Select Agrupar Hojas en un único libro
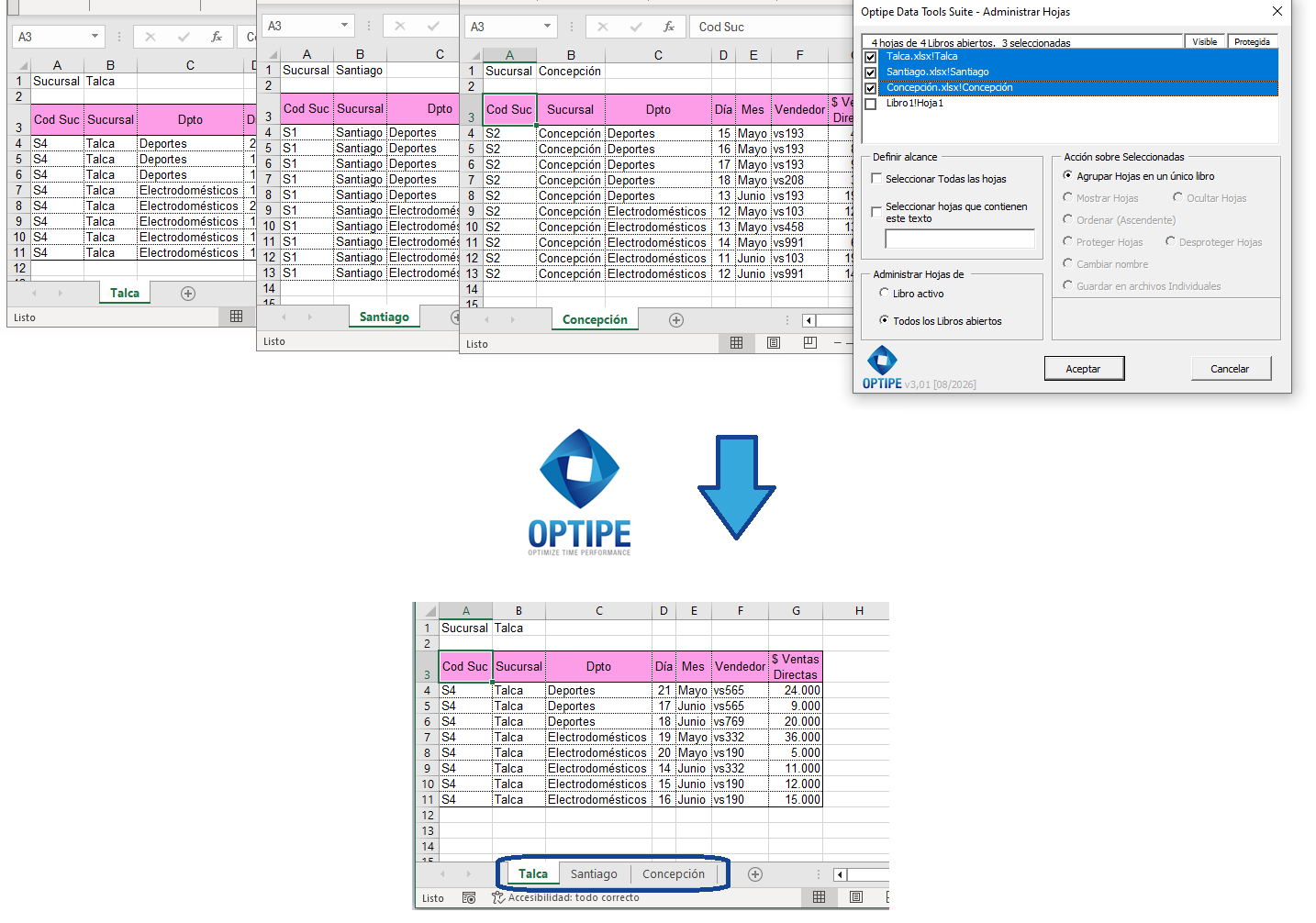 tap(1067, 175)
